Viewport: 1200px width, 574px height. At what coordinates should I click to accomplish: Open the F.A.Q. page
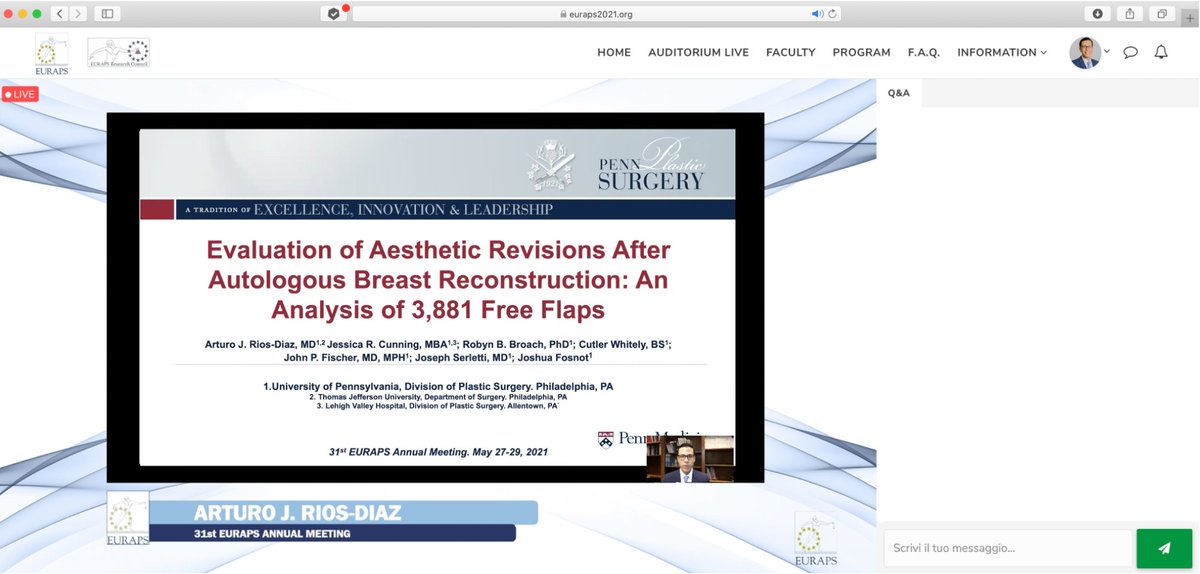[x=924, y=53]
